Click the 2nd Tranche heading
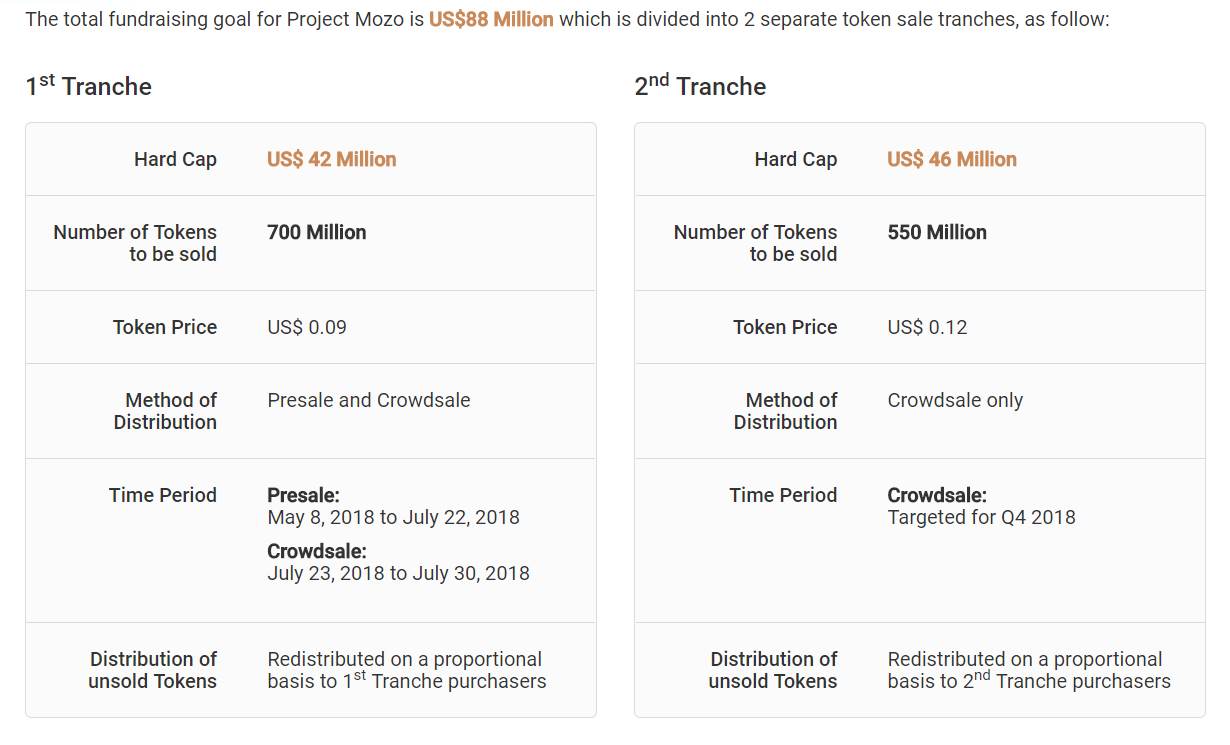 pos(700,87)
